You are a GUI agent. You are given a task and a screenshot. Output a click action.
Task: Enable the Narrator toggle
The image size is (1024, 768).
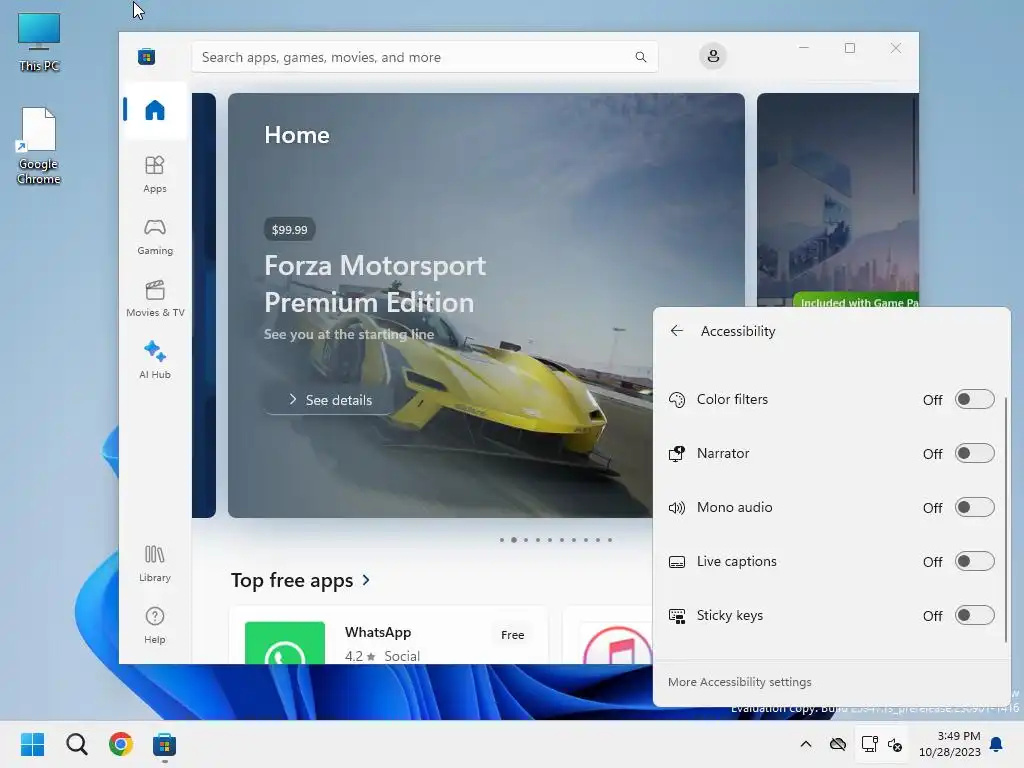tap(974, 453)
